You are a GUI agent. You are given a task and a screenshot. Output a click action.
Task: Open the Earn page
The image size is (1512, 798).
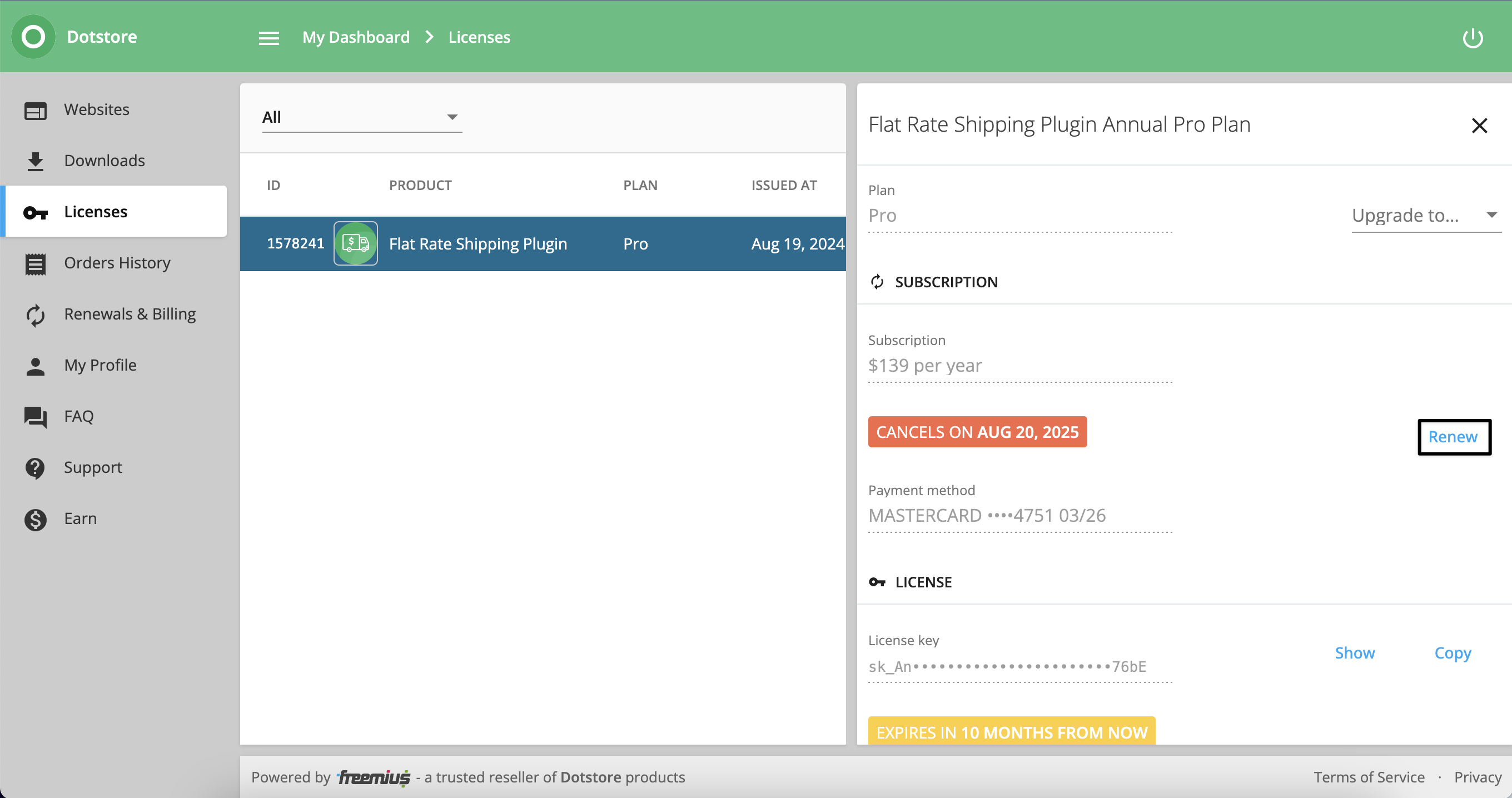81,518
